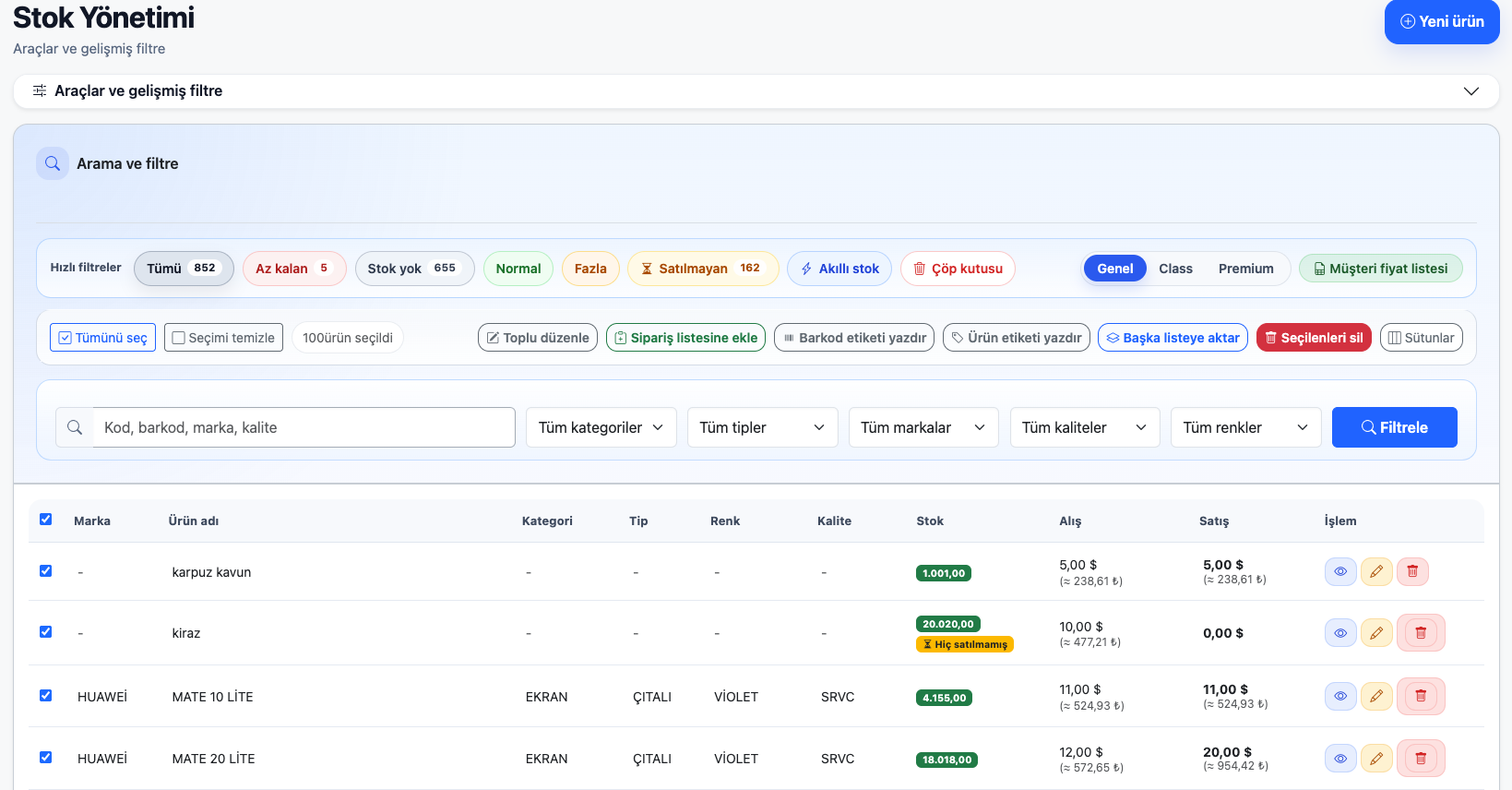Edit the MATE 20 LİTE row

[x=1376, y=759]
